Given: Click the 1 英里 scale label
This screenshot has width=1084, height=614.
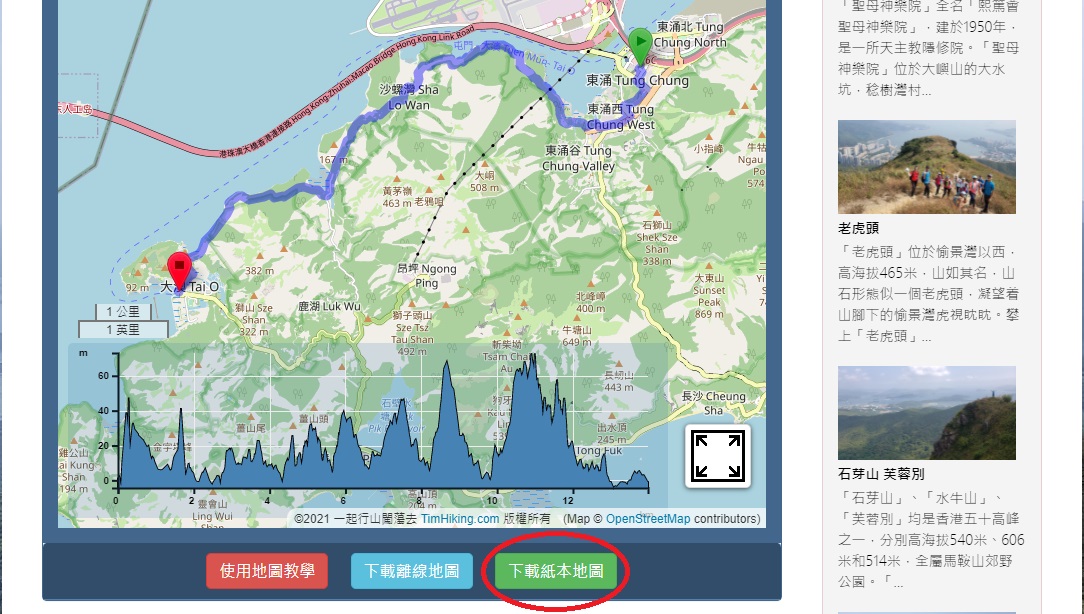Looking at the screenshot, I should click(x=123, y=330).
